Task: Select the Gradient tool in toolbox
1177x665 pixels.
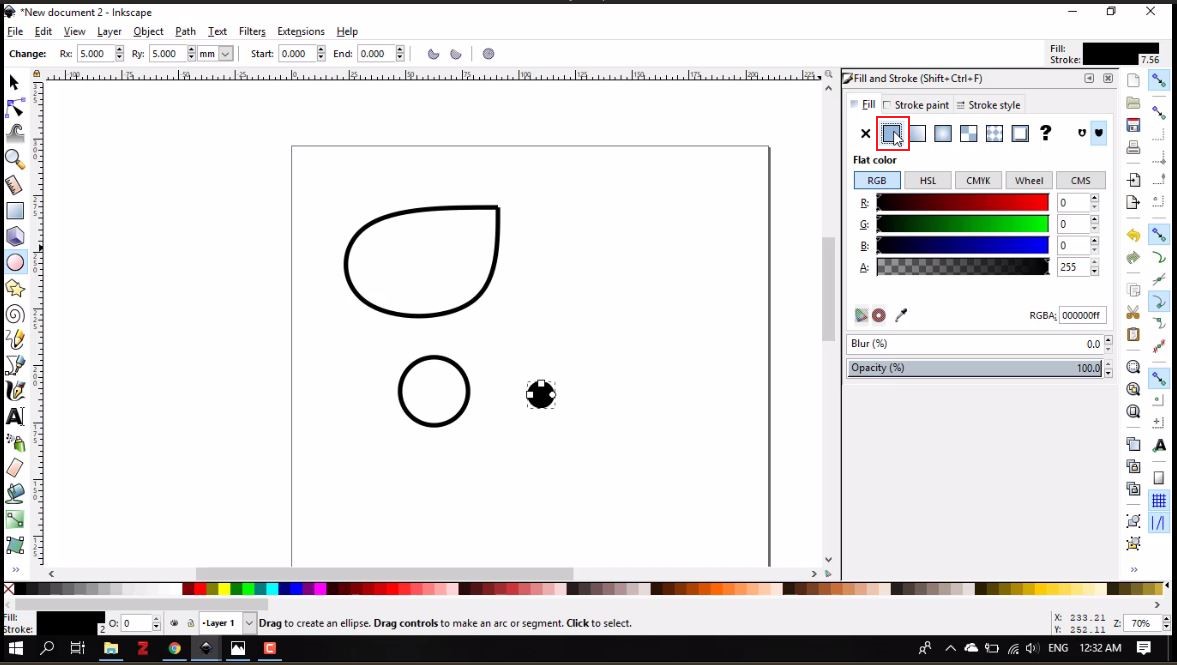Action: pyautogui.click(x=15, y=519)
